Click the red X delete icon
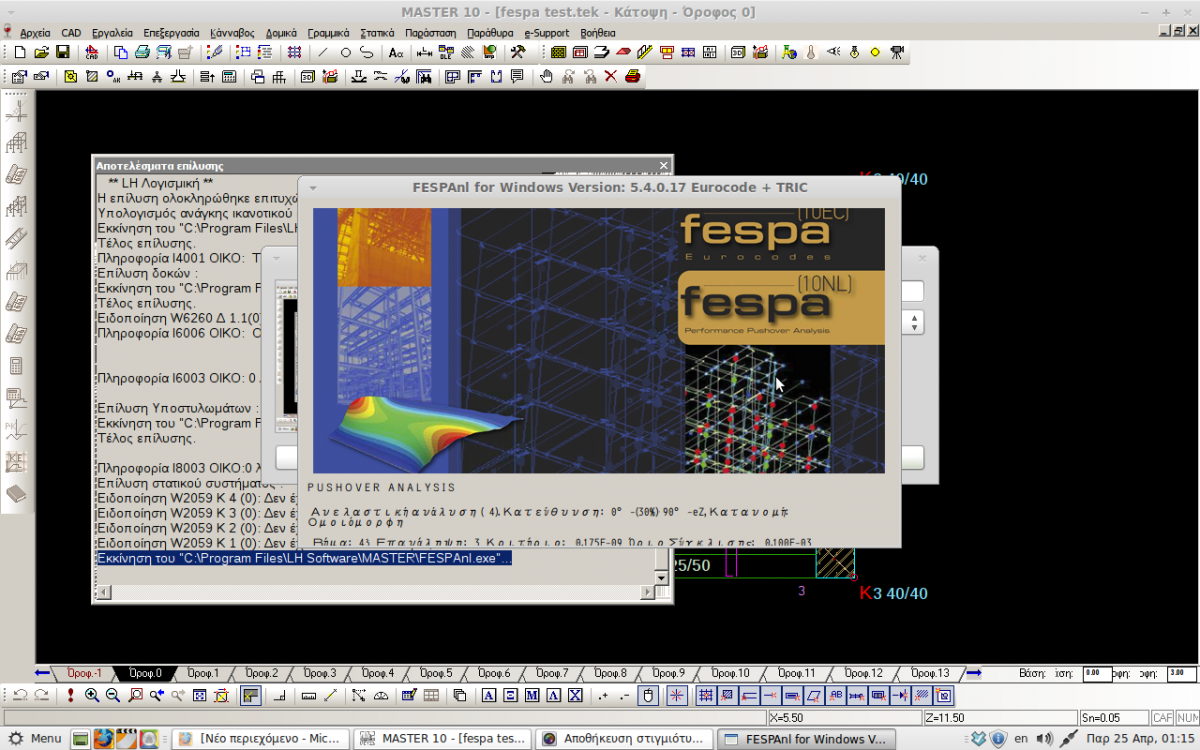The width and height of the screenshot is (1200, 750). point(611,76)
